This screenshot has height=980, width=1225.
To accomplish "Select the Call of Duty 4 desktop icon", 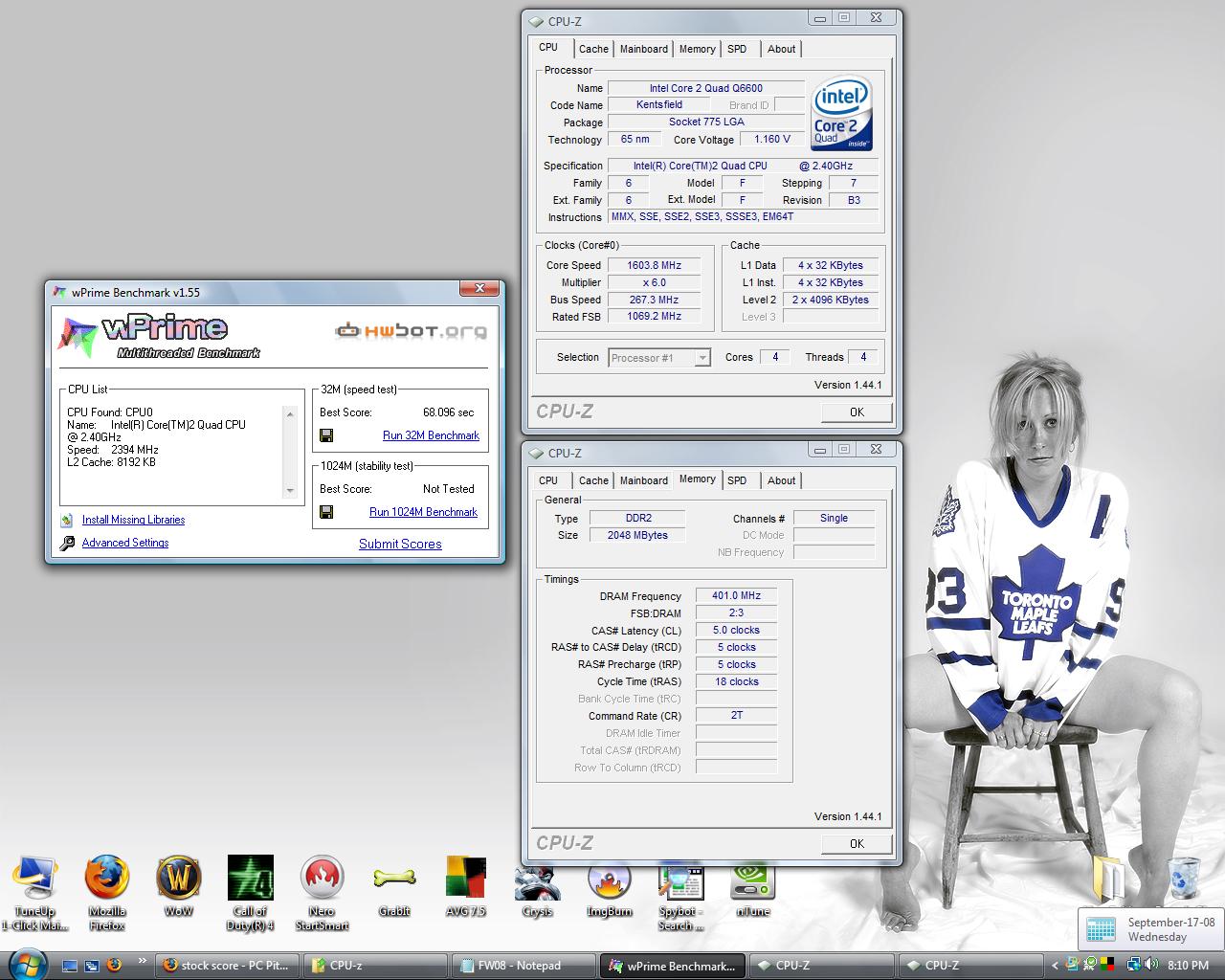I will (251, 893).
